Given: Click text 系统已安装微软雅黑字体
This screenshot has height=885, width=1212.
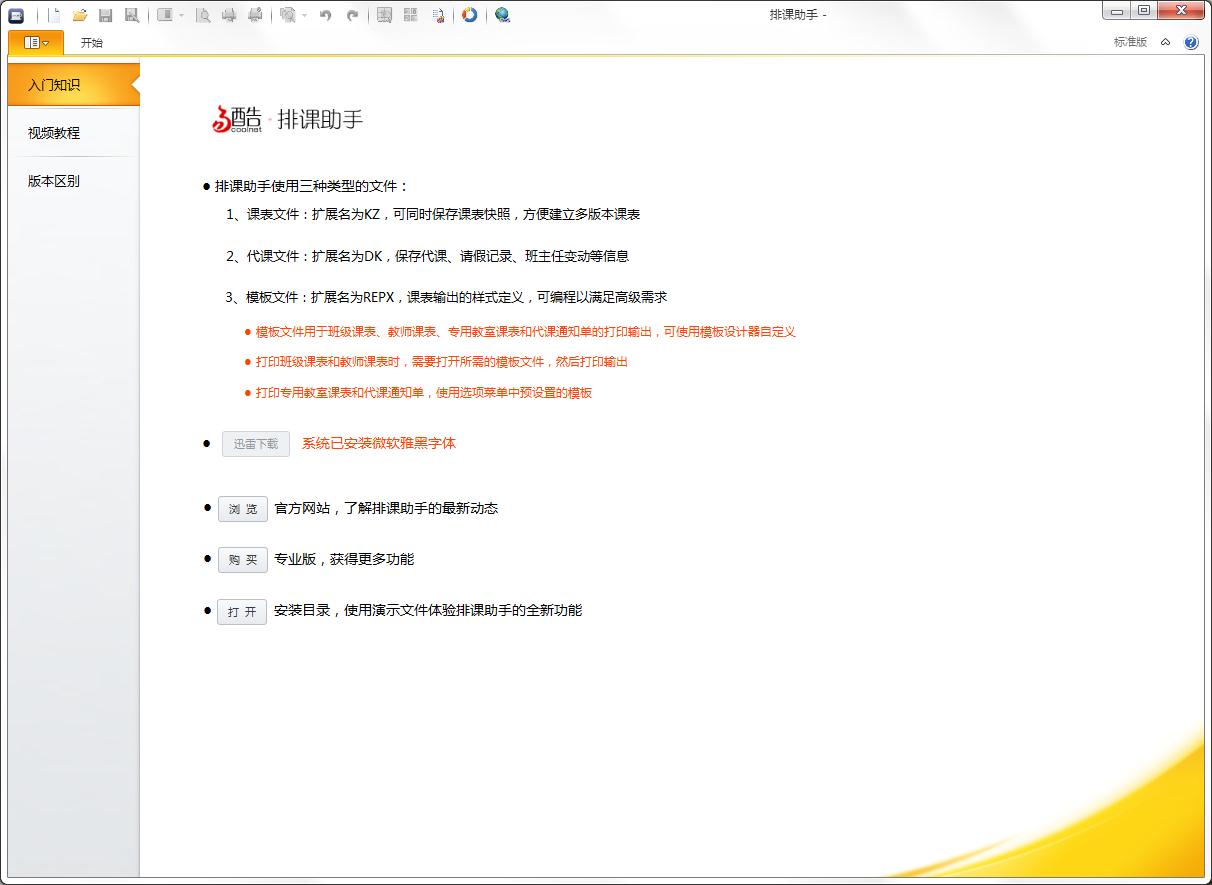Looking at the screenshot, I should pos(379,443).
